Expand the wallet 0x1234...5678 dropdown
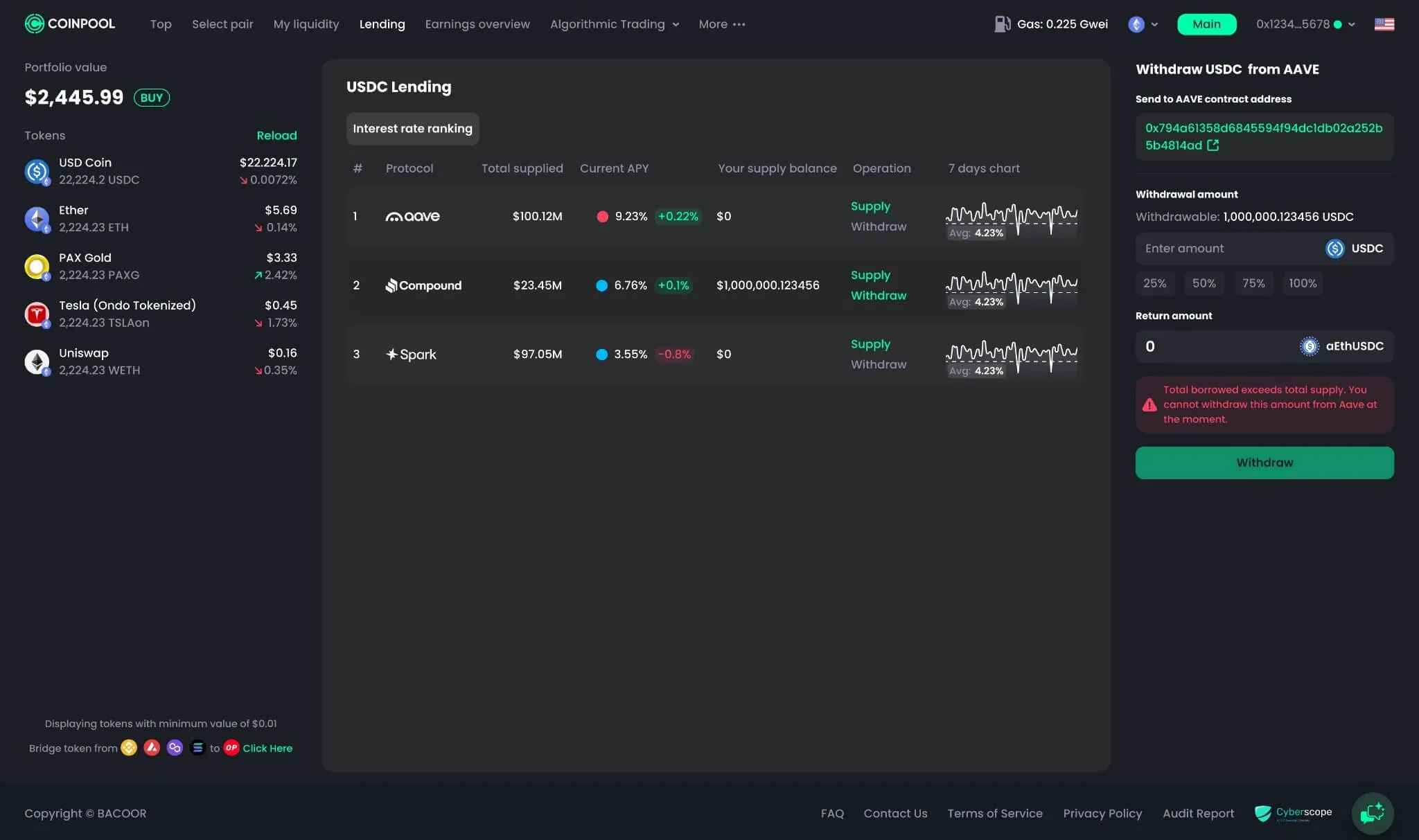 coord(1305,24)
